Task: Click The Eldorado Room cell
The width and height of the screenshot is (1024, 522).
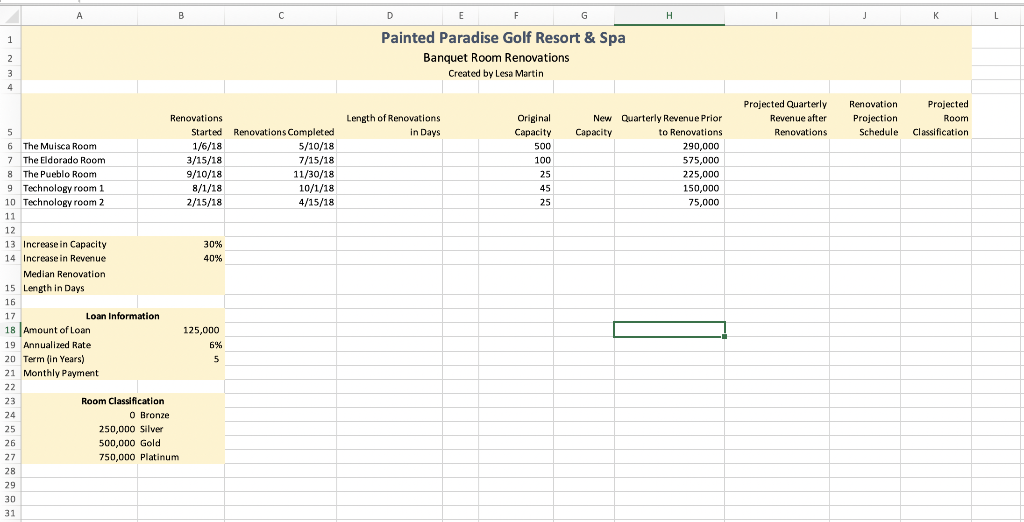Action: (79, 160)
